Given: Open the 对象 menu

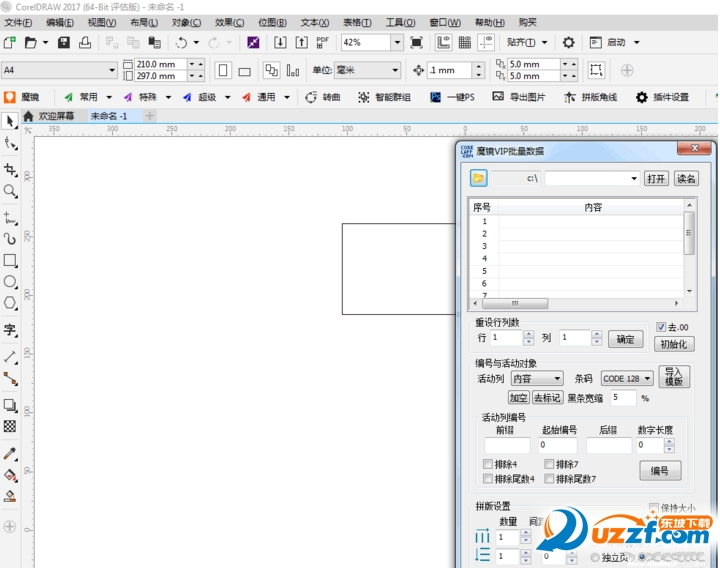Looking at the screenshot, I should 186,22.
